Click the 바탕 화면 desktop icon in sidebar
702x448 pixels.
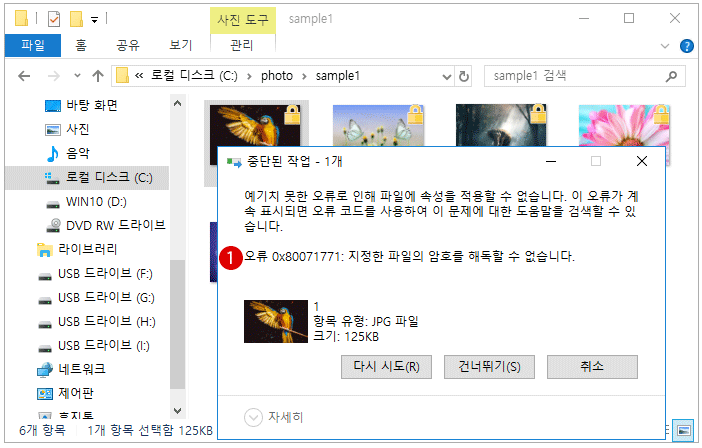(53, 106)
